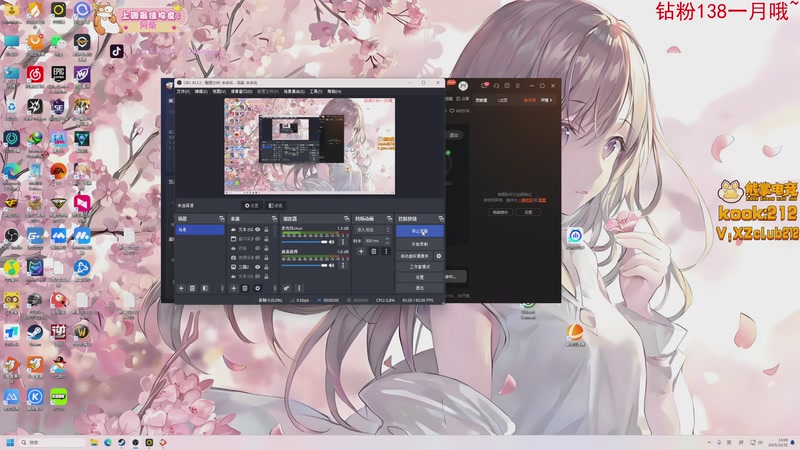Viewport: 800px width, 450px height.
Task: Open Sources toolbar three-dot menu
Action: pos(274,288)
